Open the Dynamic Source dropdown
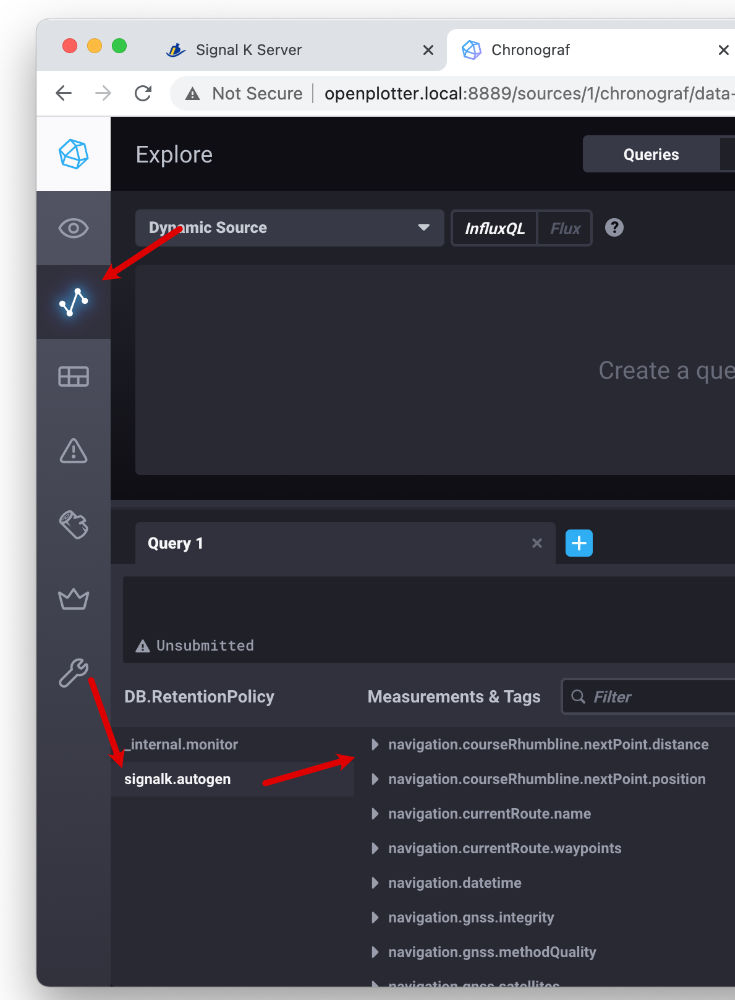735x1000 pixels. 289,228
